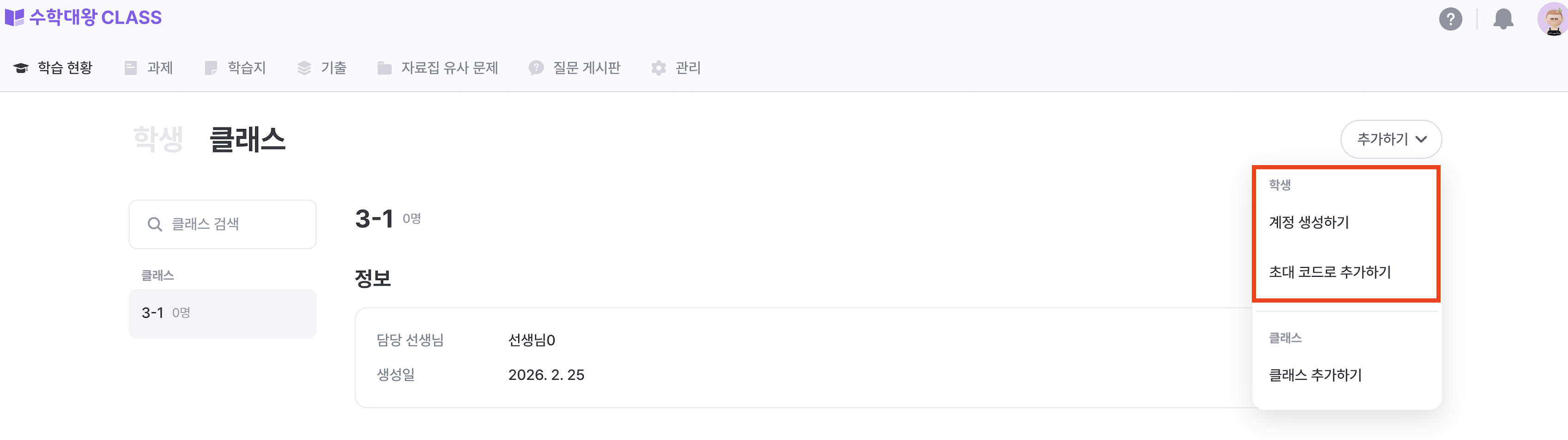
Task: Open the 자료집 유사 문제 folder icon
Action: [x=384, y=67]
